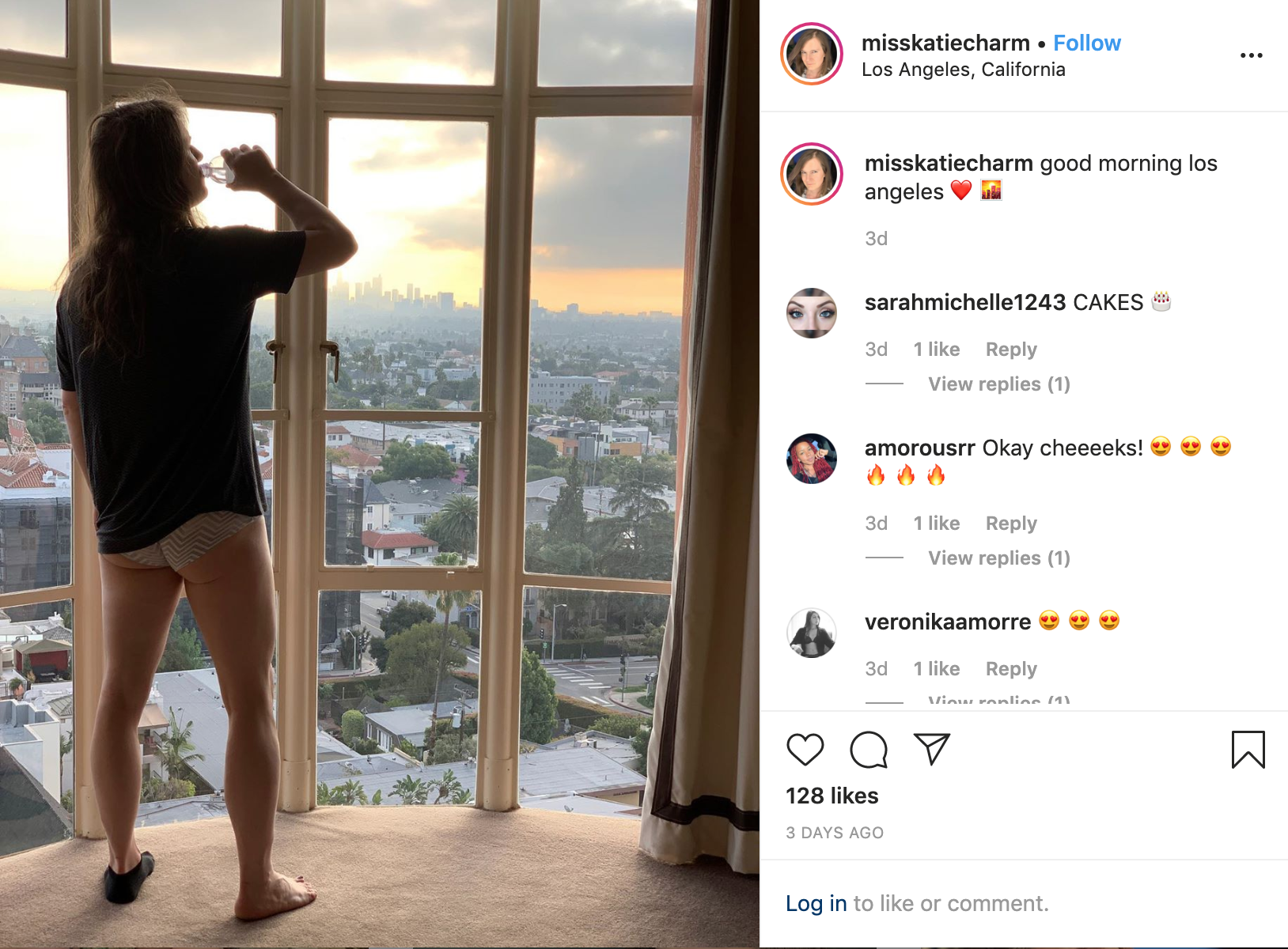Click Log in to like or comment
Screen dimensions: 1288x949
pyautogui.click(x=816, y=903)
